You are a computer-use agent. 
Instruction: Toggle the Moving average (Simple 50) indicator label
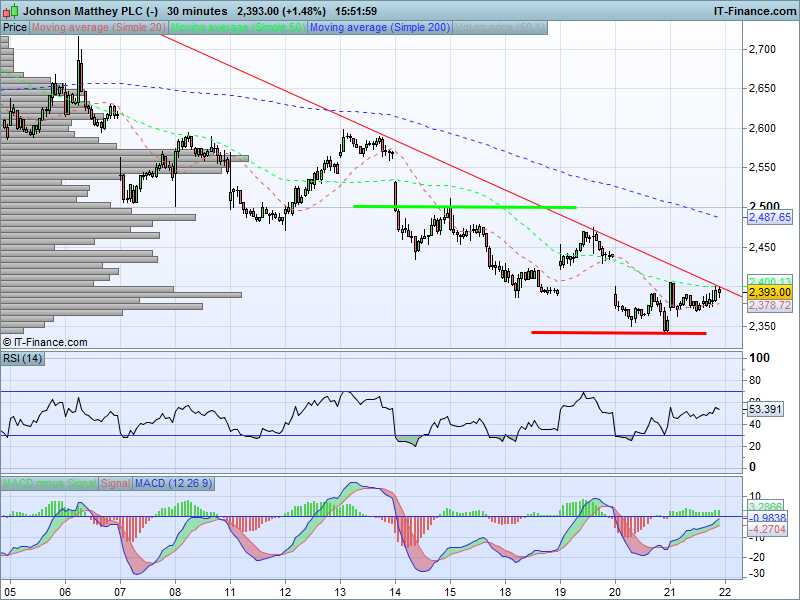tap(238, 28)
